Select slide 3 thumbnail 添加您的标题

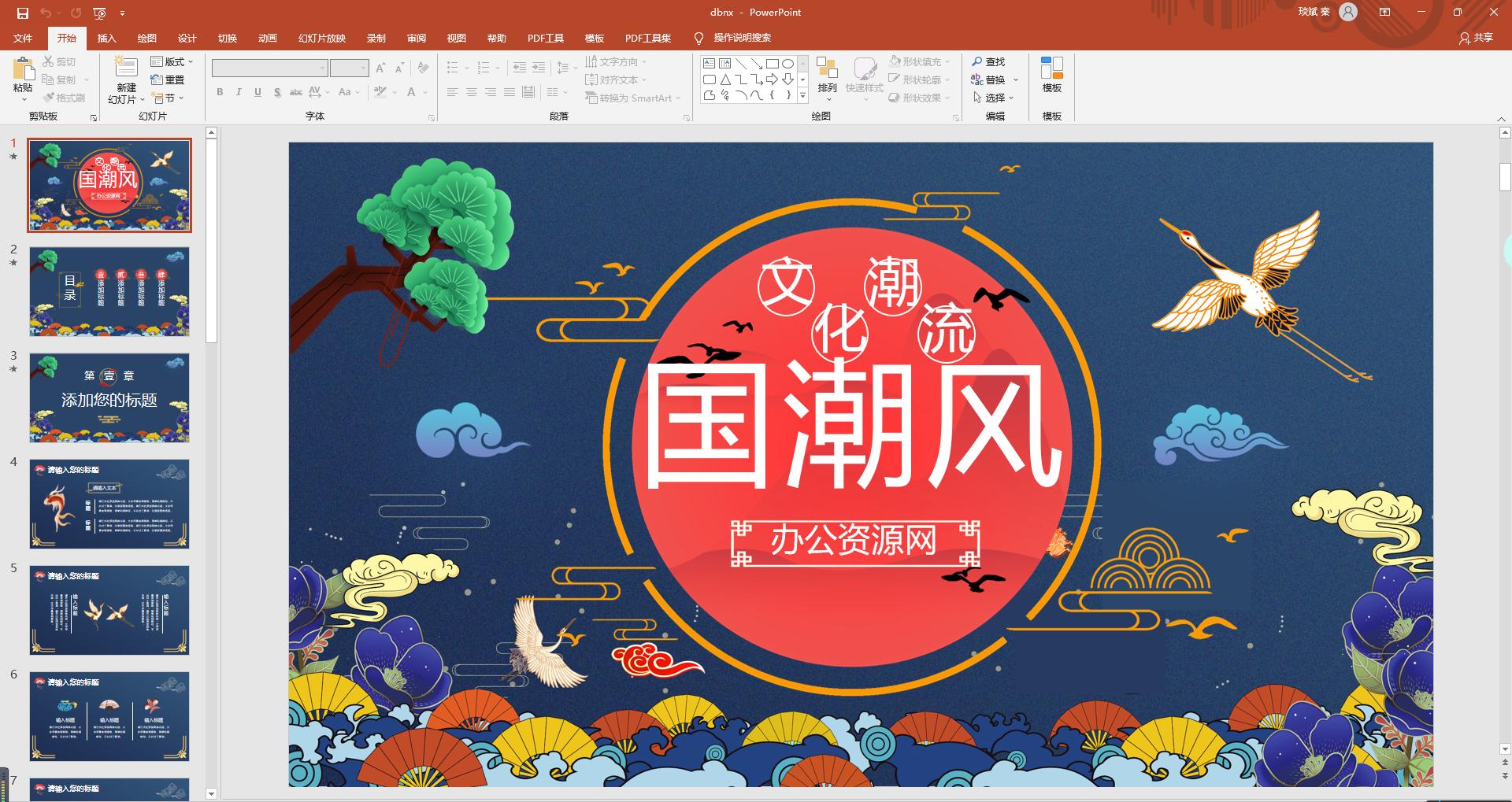[109, 397]
